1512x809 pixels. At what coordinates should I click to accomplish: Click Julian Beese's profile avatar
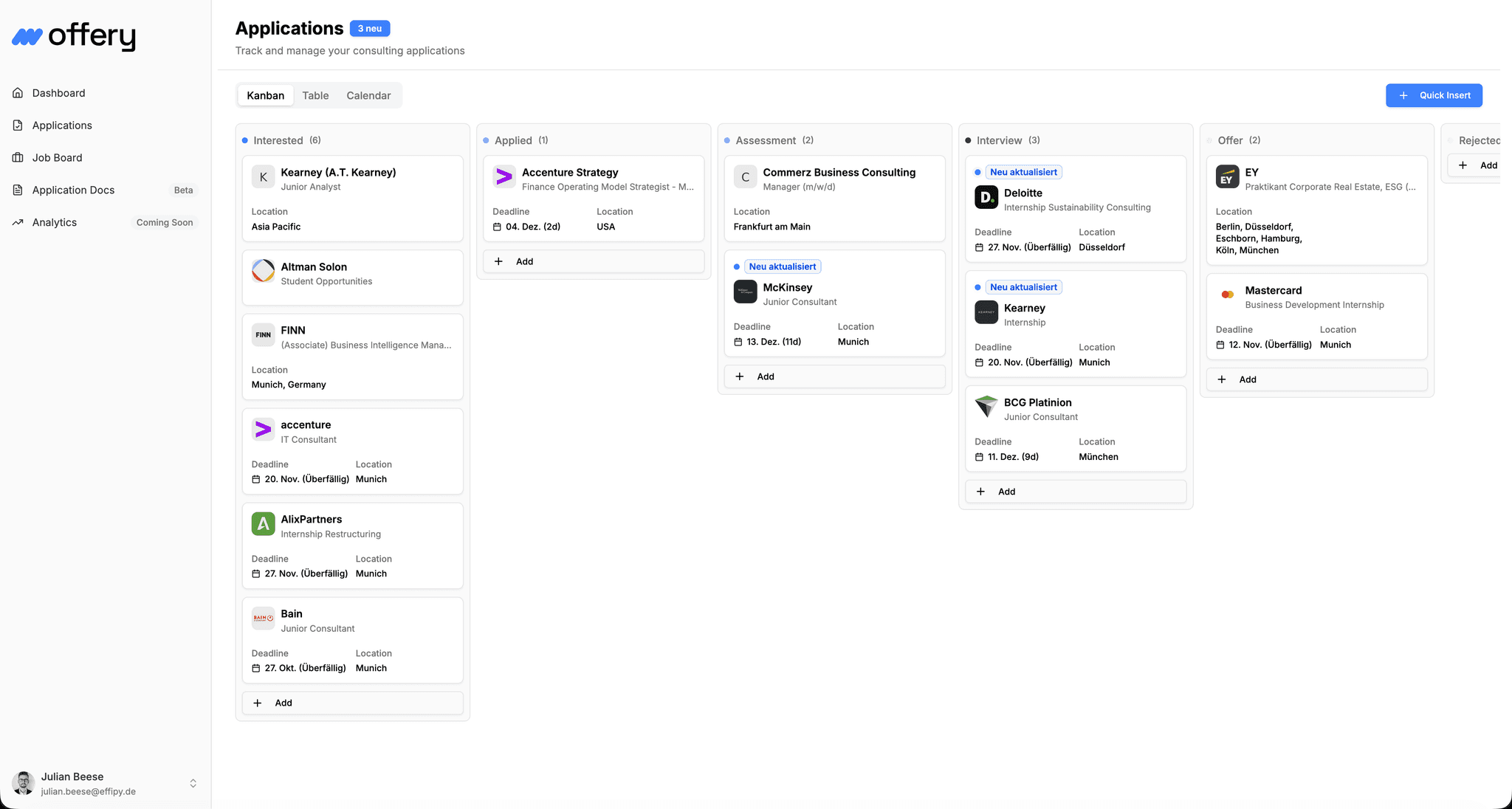[23, 782]
